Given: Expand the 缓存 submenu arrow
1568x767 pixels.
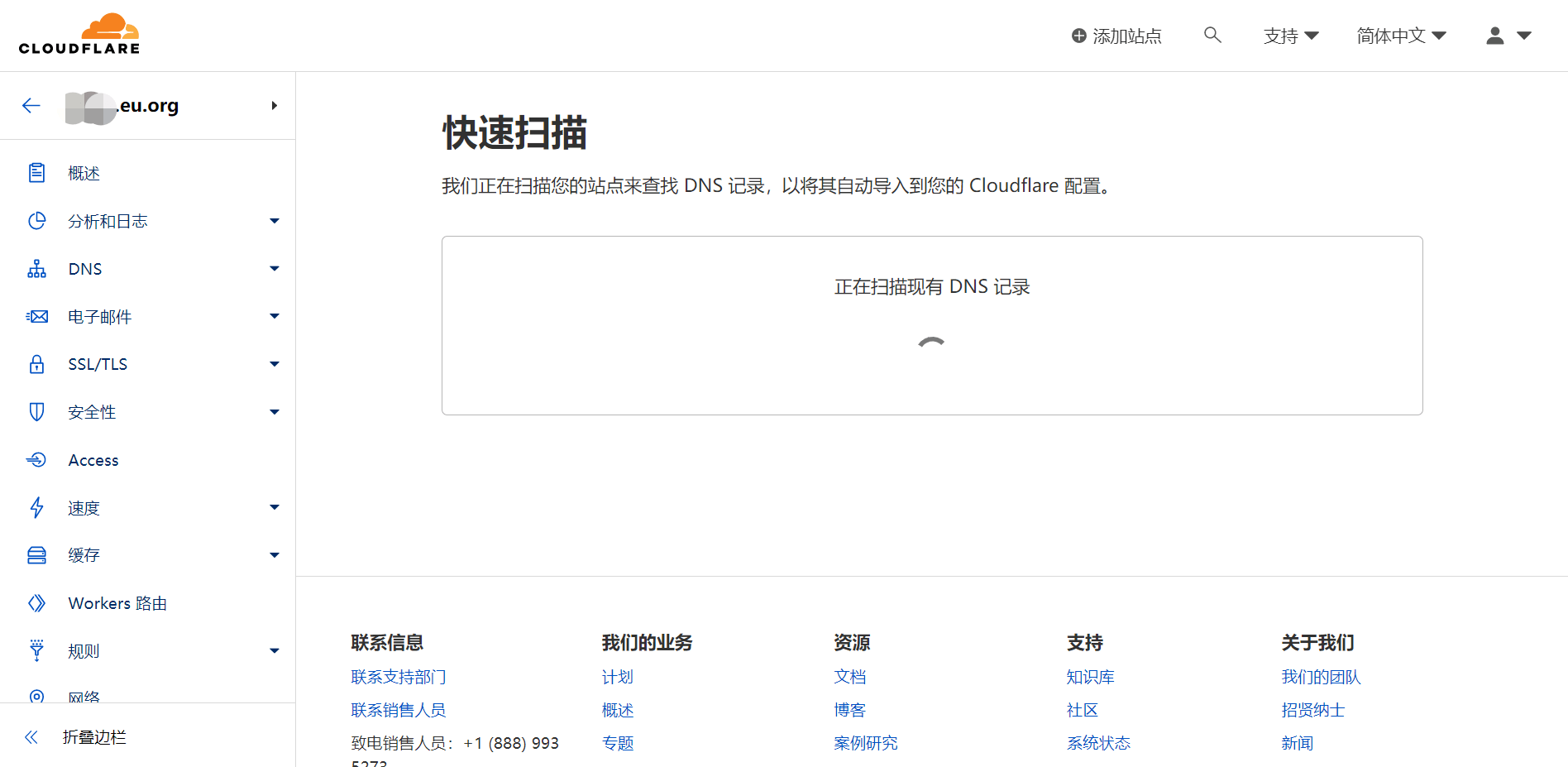Looking at the screenshot, I should (x=275, y=555).
